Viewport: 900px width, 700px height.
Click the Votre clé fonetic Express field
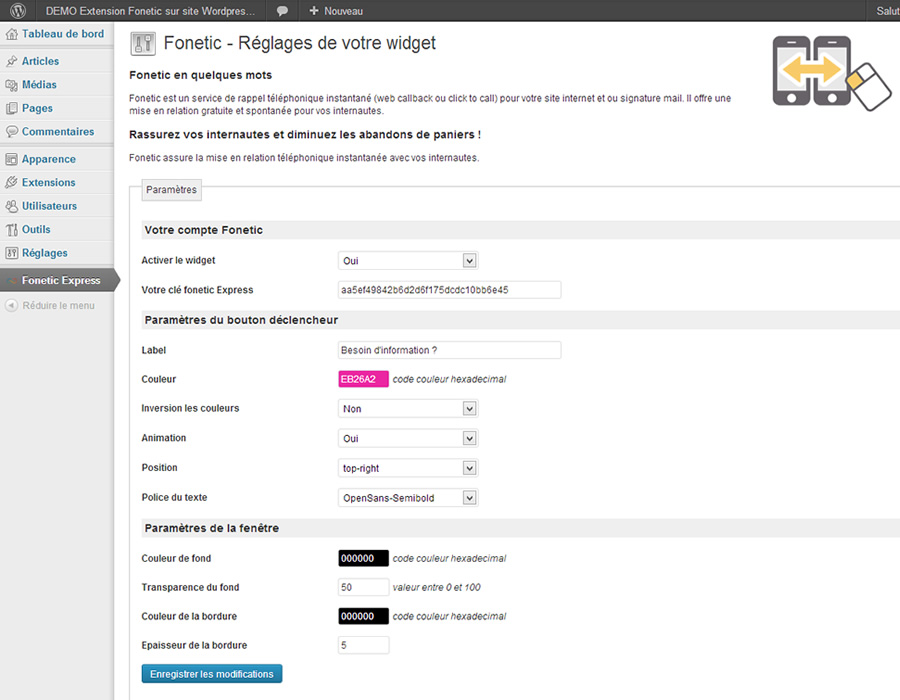pos(449,290)
